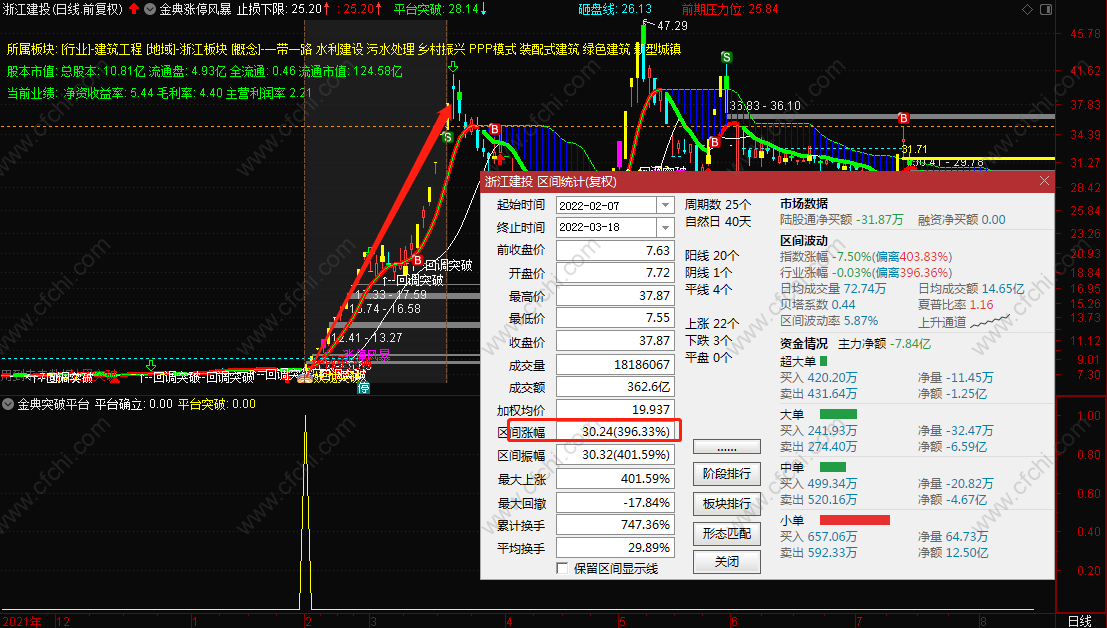Click the 板块排行 button
The height and width of the screenshot is (628, 1107).
(x=726, y=504)
